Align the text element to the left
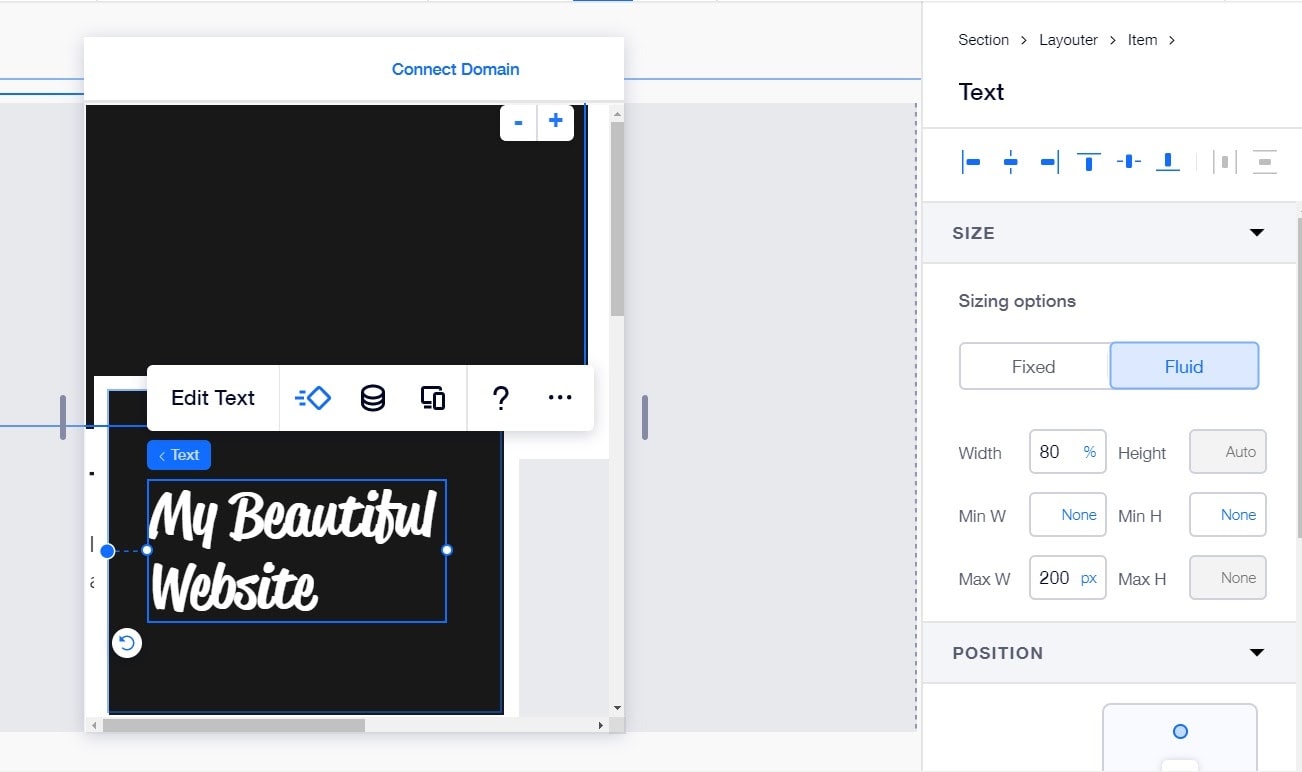Screen dimensions: 1302x772 tap(971, 161)
